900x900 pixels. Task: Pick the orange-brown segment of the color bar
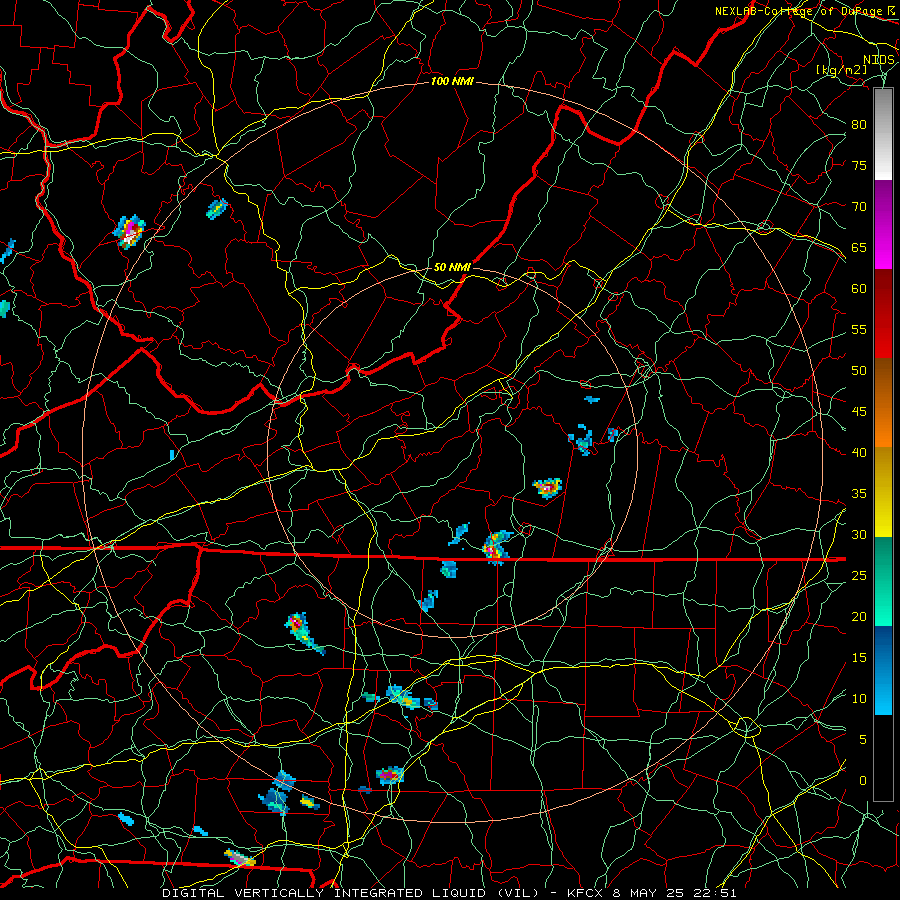pyautogui.click(x=883, y=403)
